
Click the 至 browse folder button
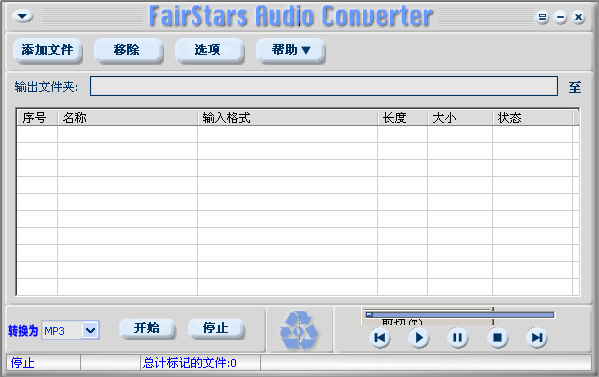click(575, 87)
